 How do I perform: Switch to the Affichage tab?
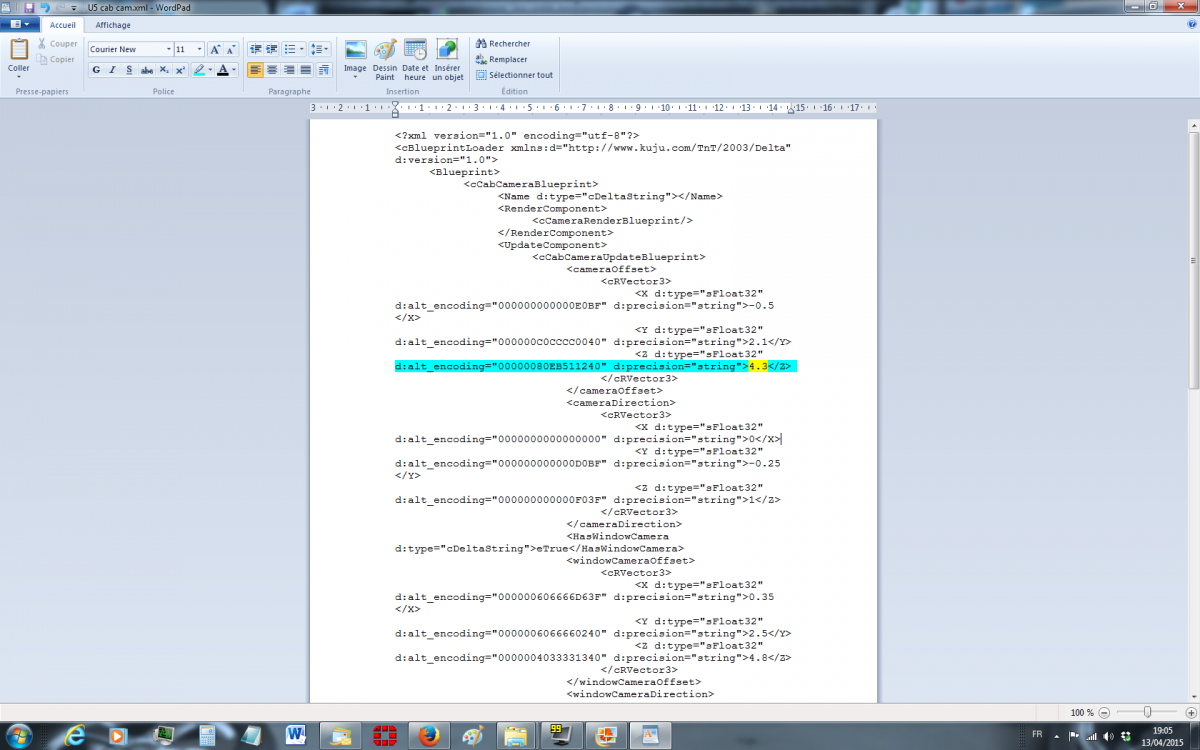point(113,25)
